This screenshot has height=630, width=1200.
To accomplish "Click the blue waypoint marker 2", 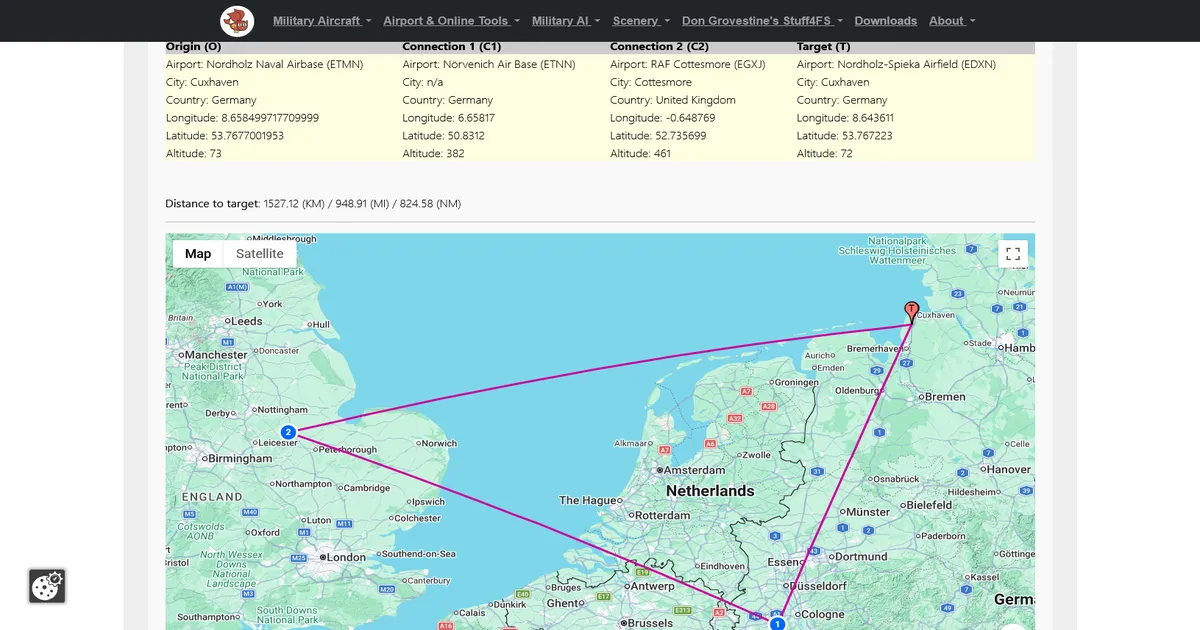I will [288, 432].
